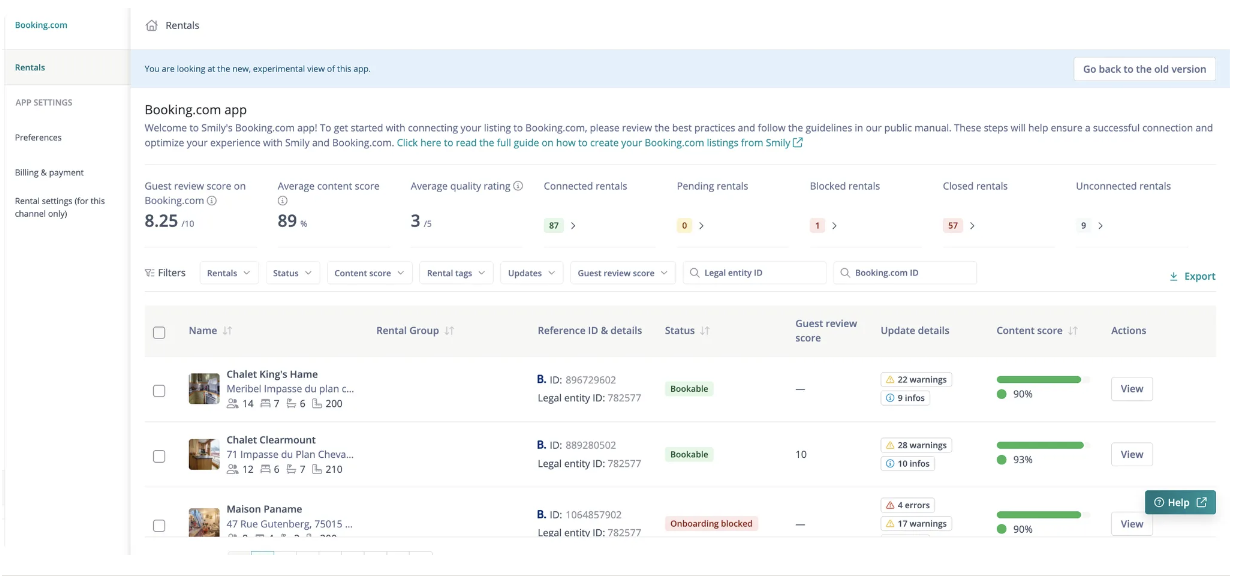Open the Rental tags filter dropdown
The width and height of the screenshot is (1236, 588).
tap(456, 273)
